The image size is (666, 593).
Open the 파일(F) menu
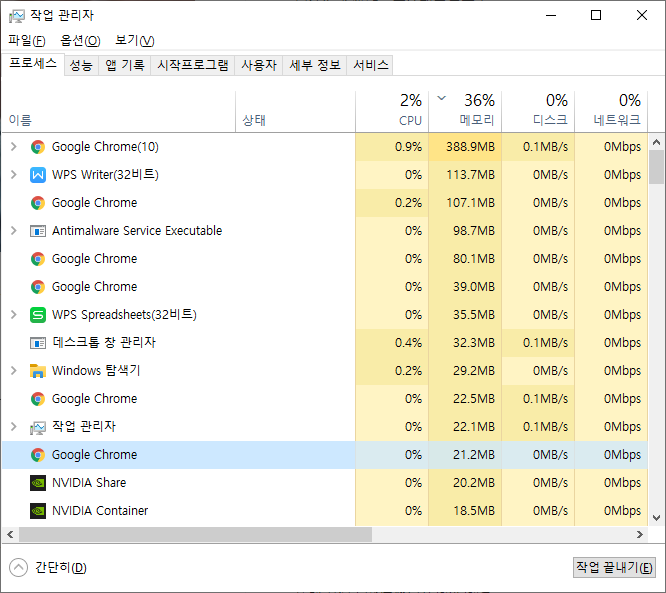pyautogui.click(x=27, y=41)
